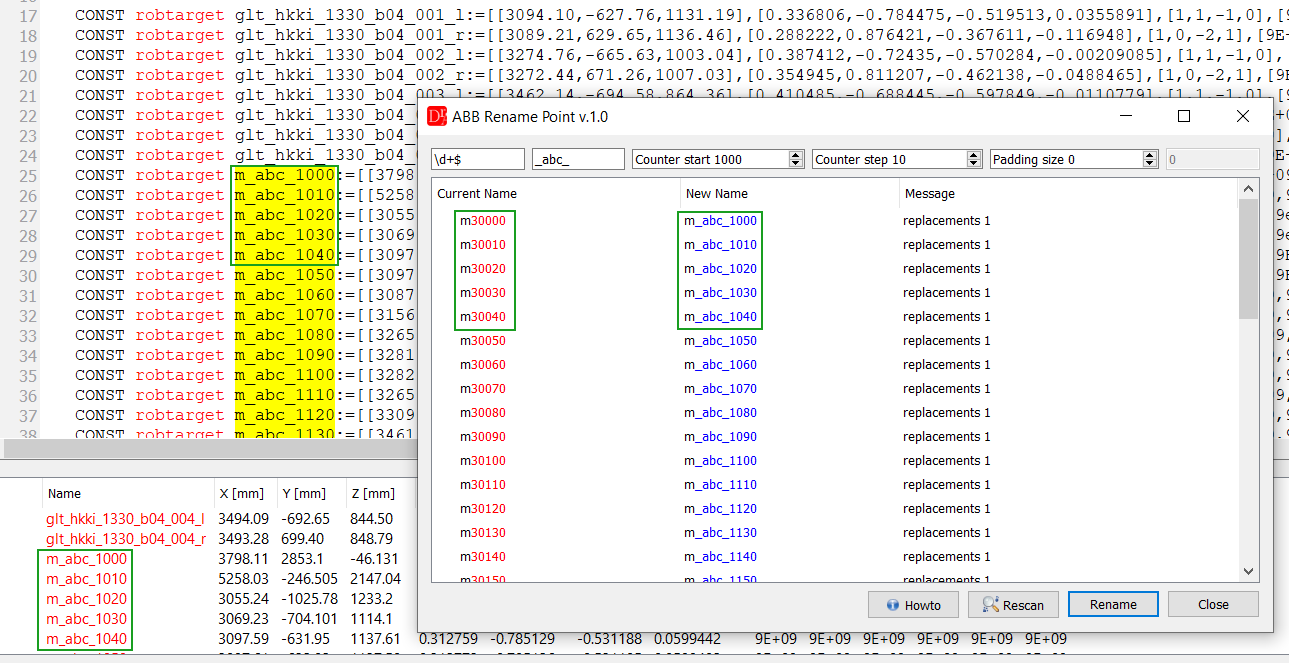
Task: Click the X value 5258.03 in table
Action: click(243, 579)
